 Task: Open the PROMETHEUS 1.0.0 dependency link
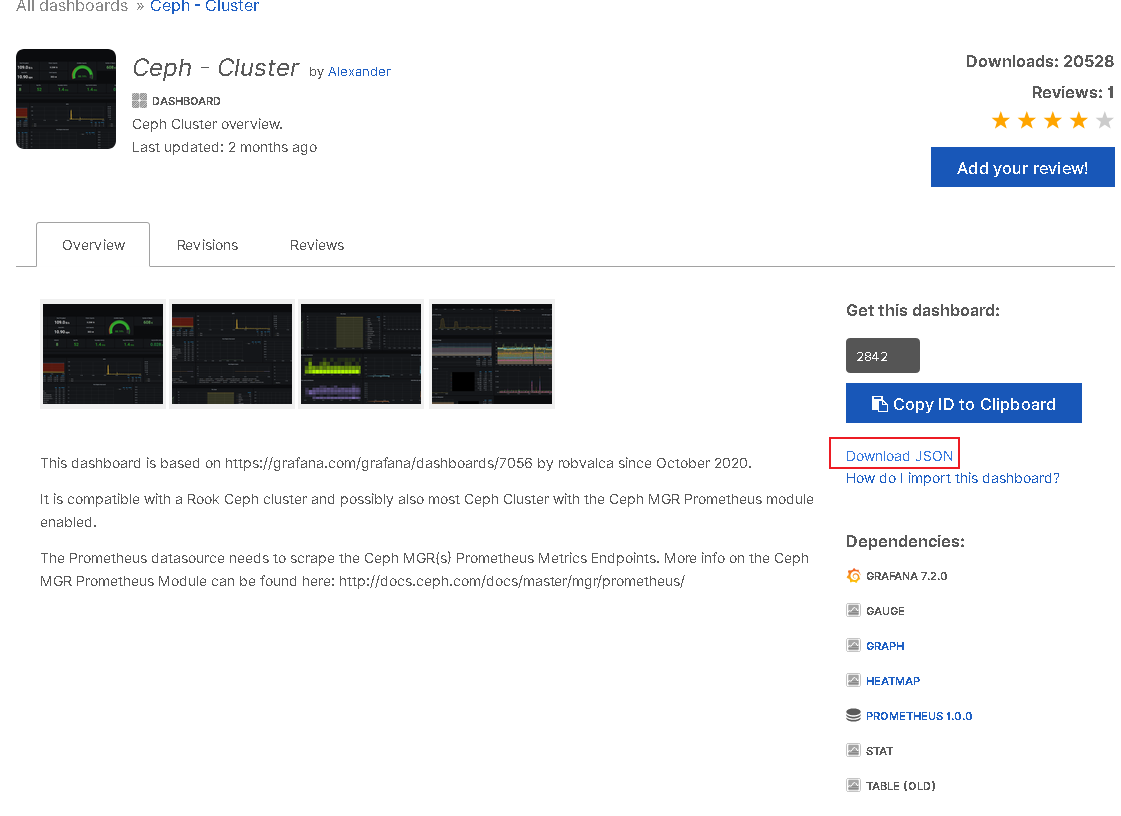(x=919, y=716)
